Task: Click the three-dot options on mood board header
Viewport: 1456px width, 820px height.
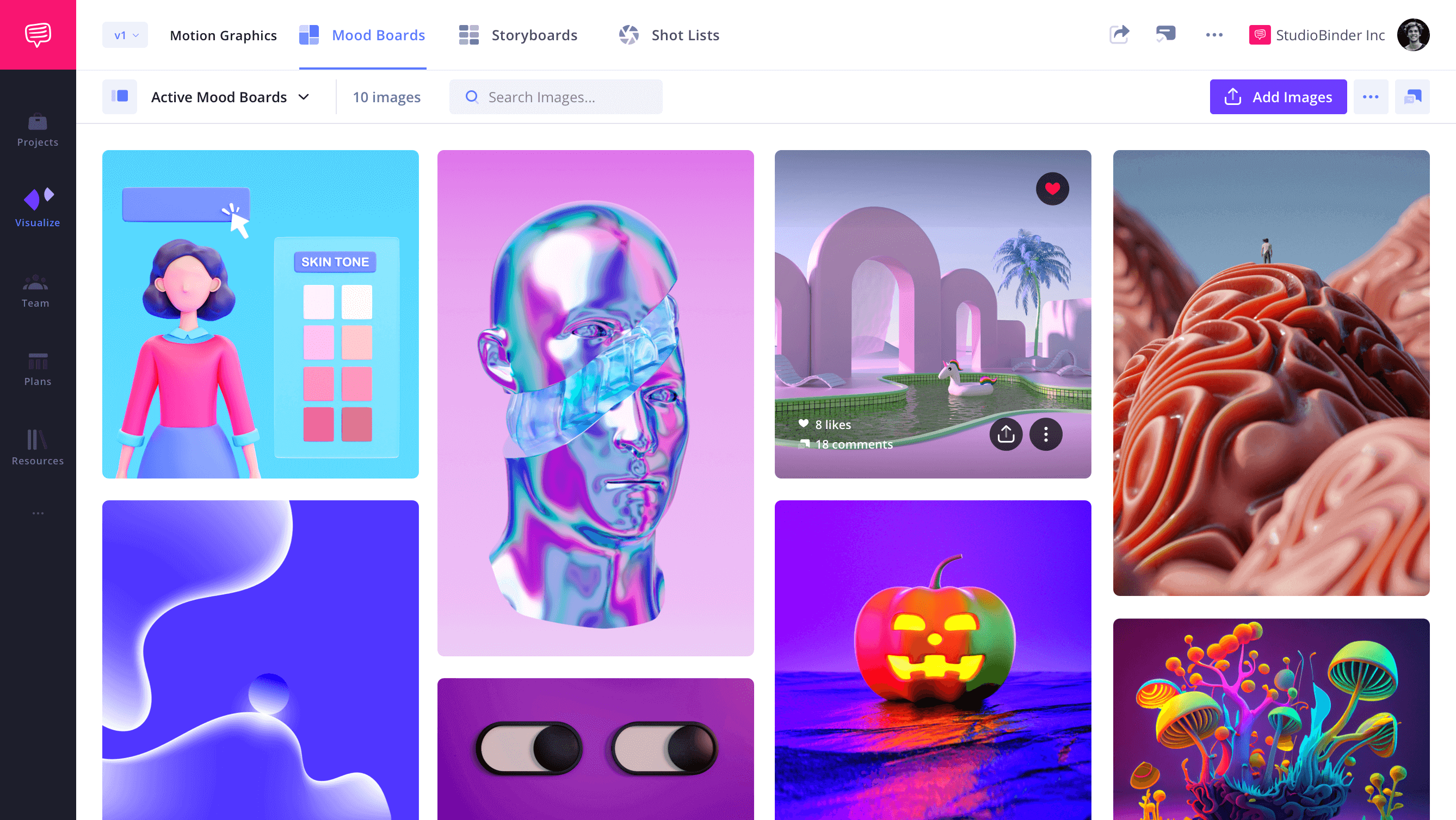Action: click(x=1370, y=96)
